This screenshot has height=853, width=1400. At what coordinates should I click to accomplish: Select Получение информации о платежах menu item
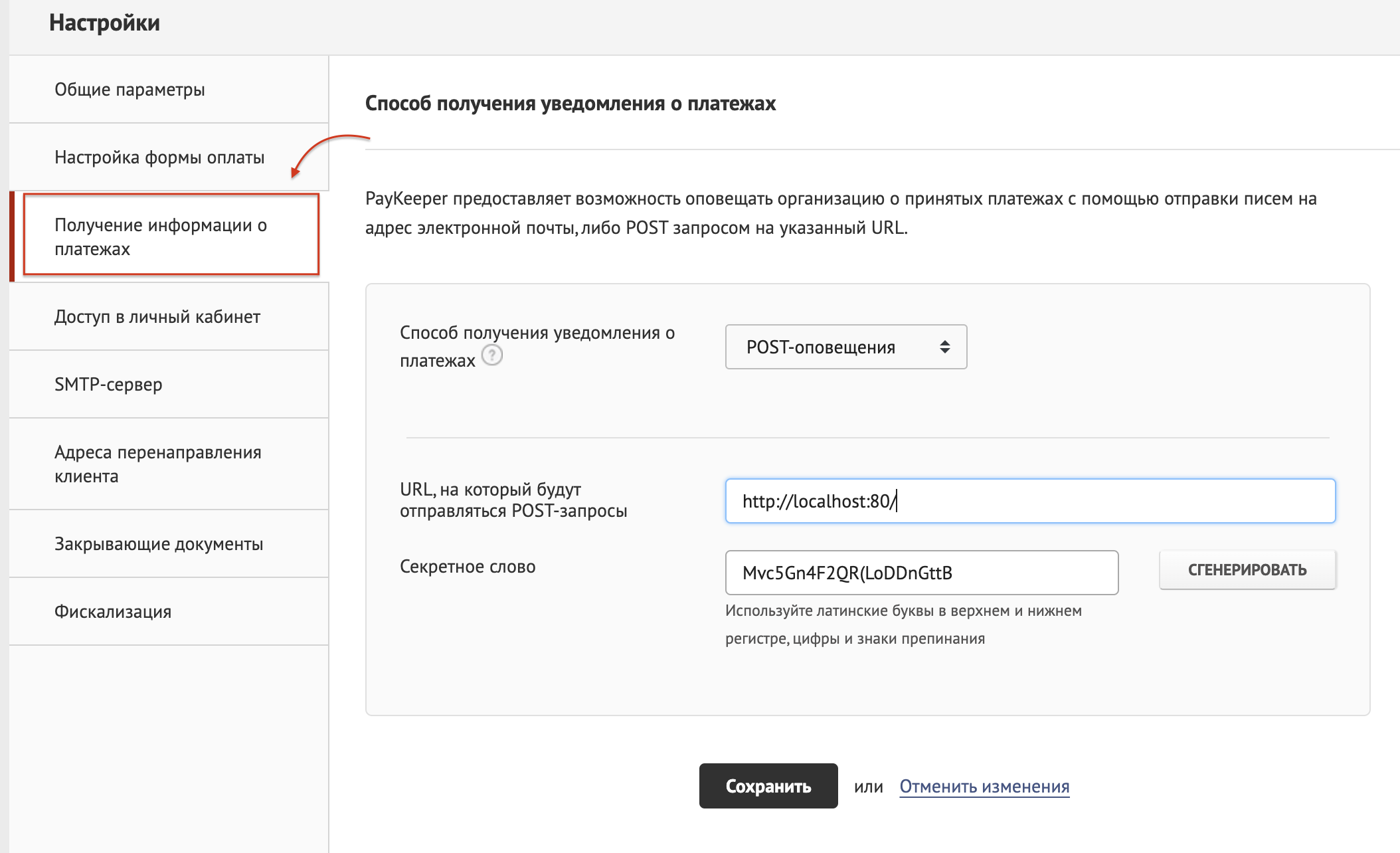(161, 237)
